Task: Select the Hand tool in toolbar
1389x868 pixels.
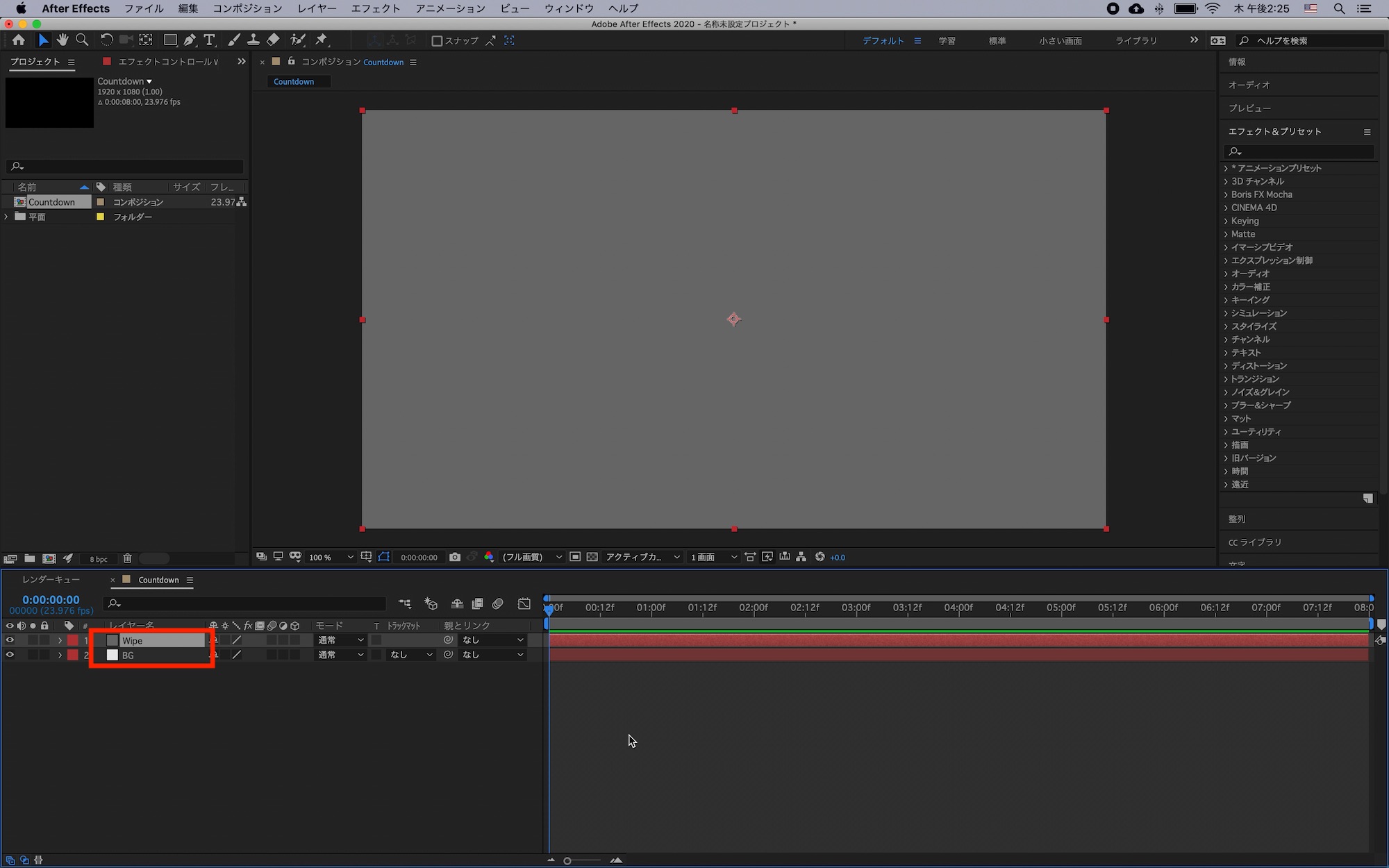Action: (x=63, y=40)
